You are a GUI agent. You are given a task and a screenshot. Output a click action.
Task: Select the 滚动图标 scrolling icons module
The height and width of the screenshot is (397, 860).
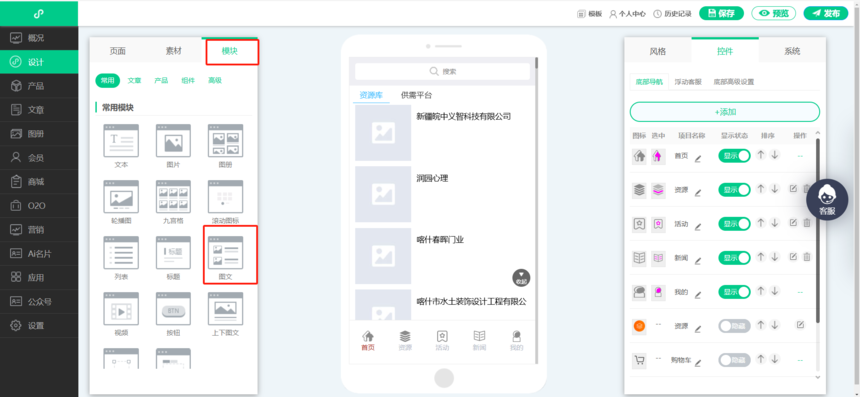tap(225, 197)
